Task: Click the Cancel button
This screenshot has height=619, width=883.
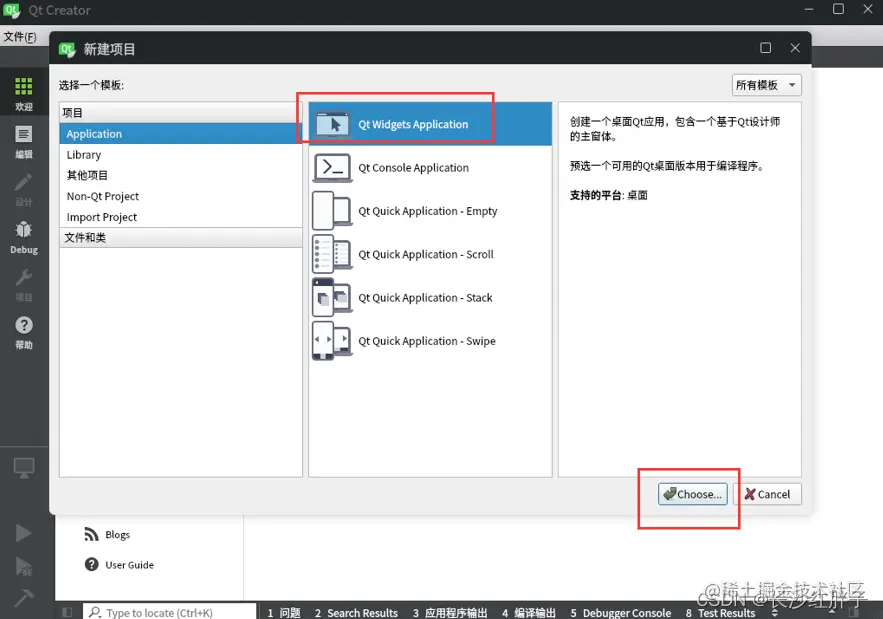Action: click(768, 494)
